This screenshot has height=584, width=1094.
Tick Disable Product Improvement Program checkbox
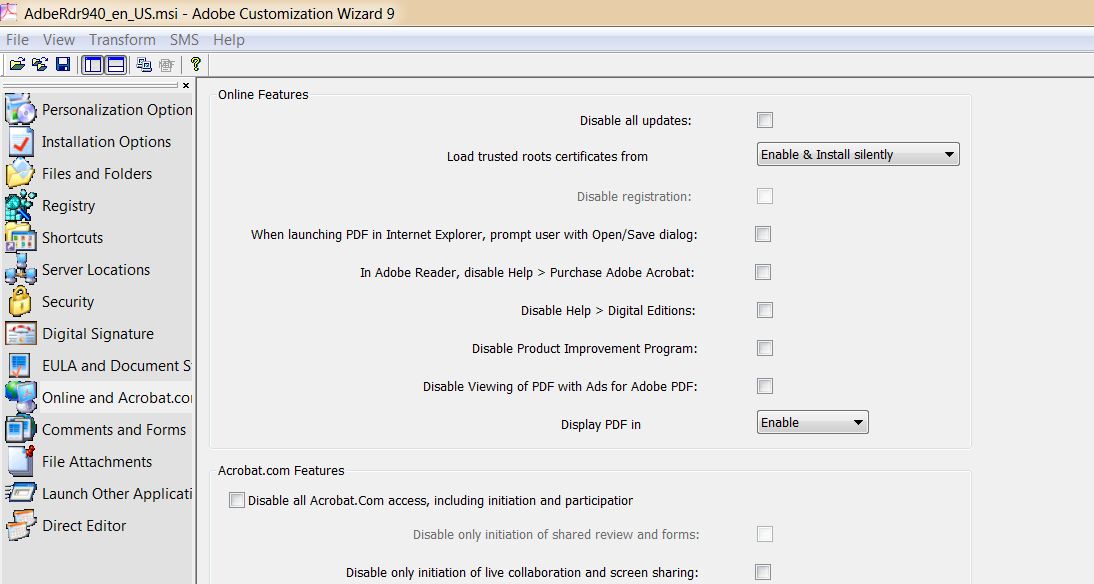tap(765, 348)
